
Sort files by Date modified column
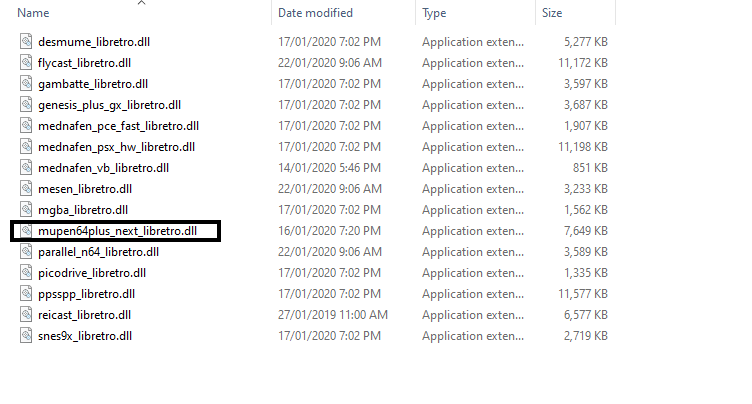[x=315, y=13]
